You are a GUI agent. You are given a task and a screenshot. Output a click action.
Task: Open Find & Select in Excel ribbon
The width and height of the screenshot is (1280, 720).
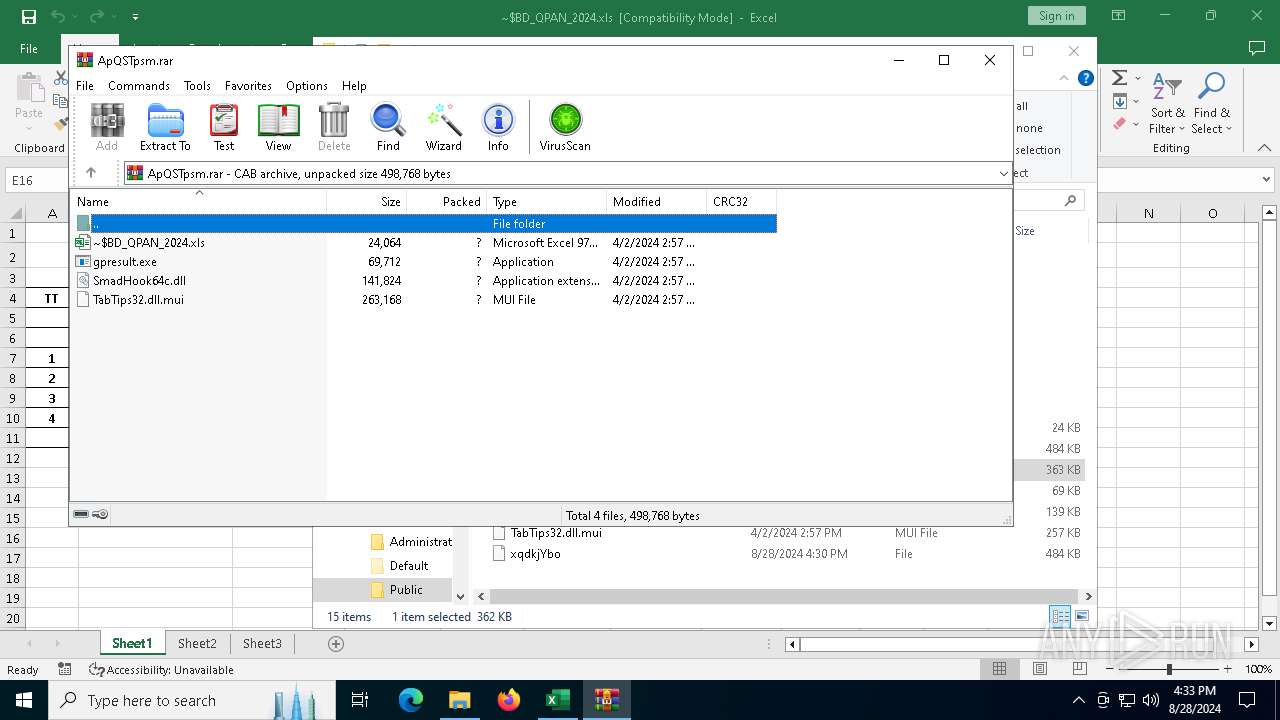[x=1212, y=104]
